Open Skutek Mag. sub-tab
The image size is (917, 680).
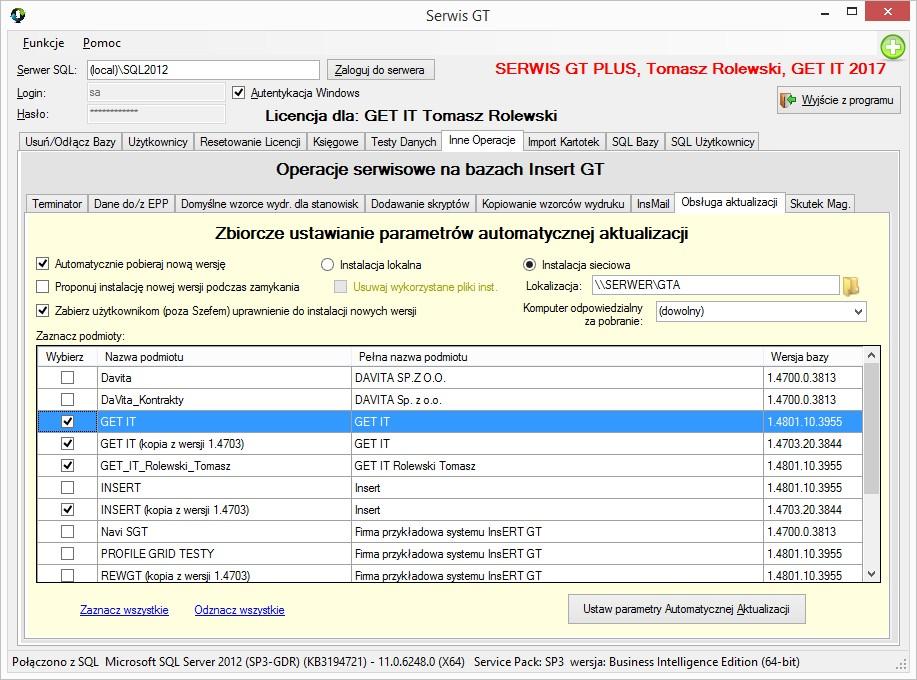[x=819, y=204]
